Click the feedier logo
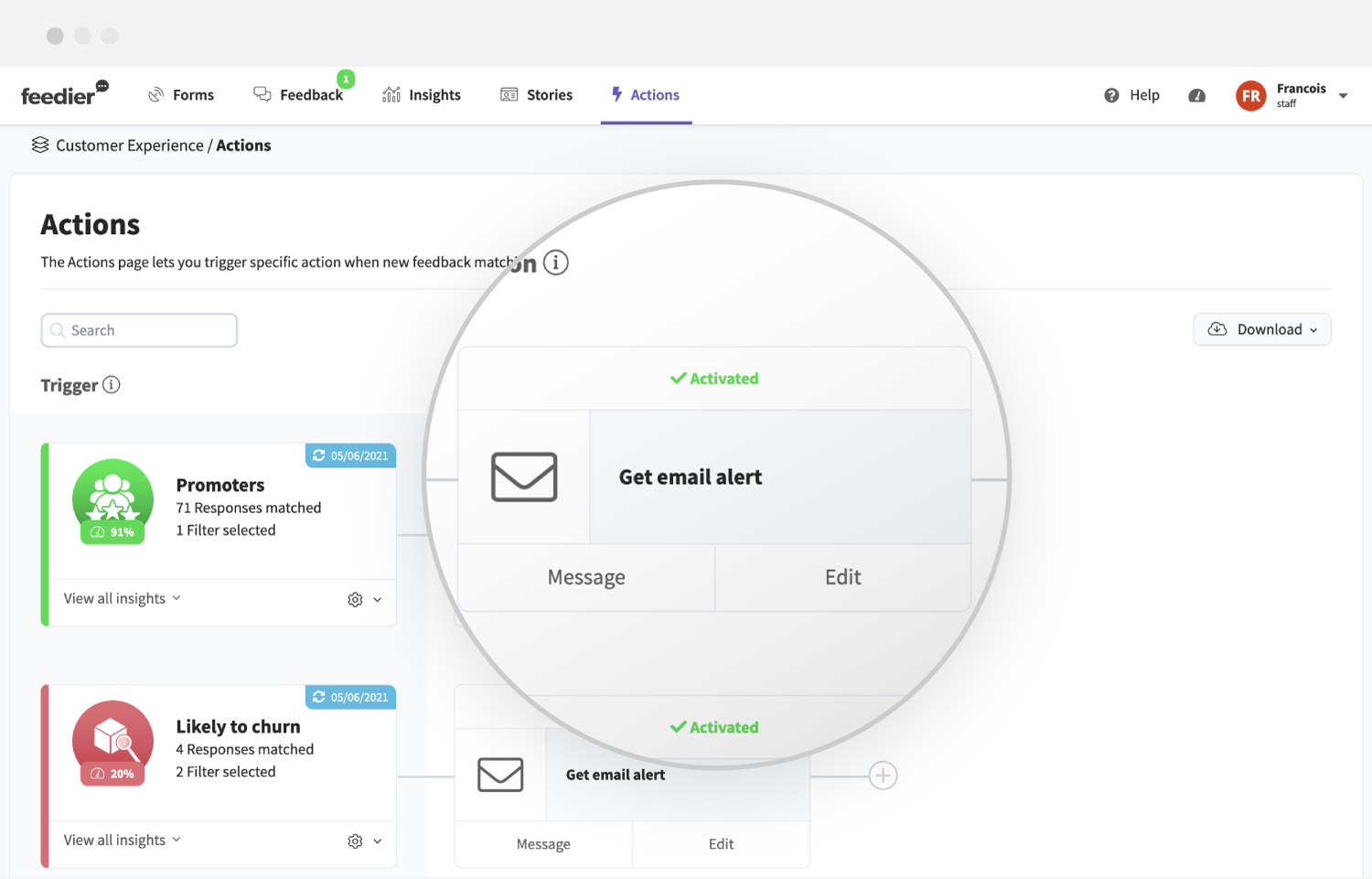1372x879 pixels. [x=64, y=93]
